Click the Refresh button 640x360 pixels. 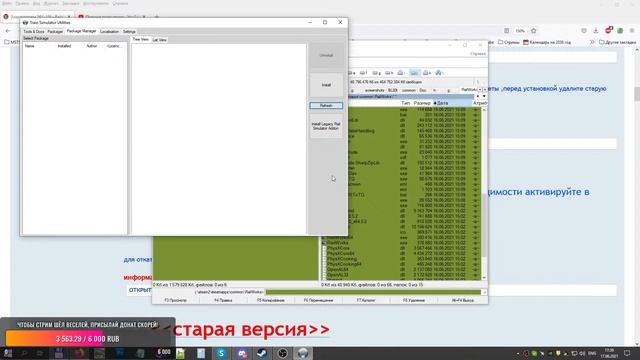tap(326, 106)
